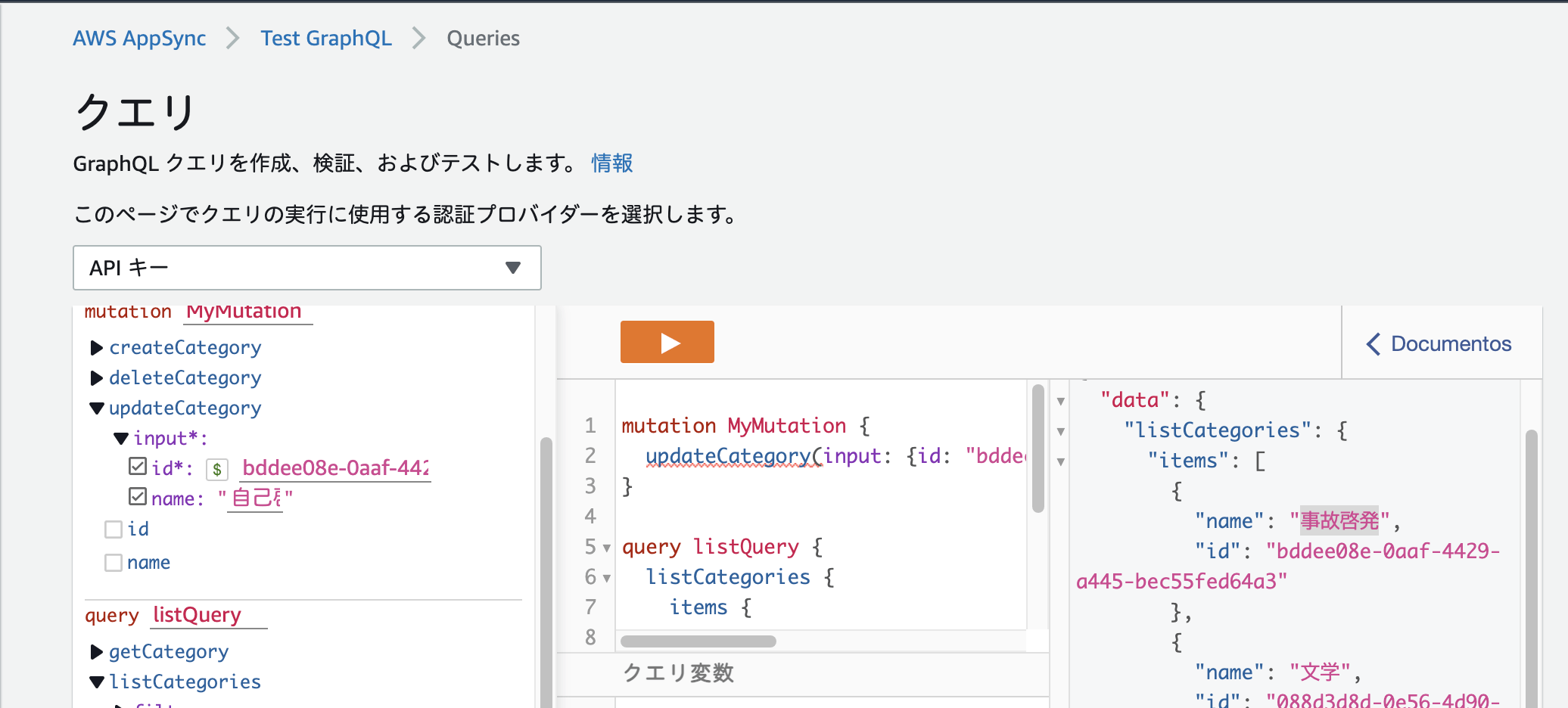The width and height of the screenshot is (1568, 708).
Task: Collapse the "listCategories" result node
Action: coord(1061,431)
